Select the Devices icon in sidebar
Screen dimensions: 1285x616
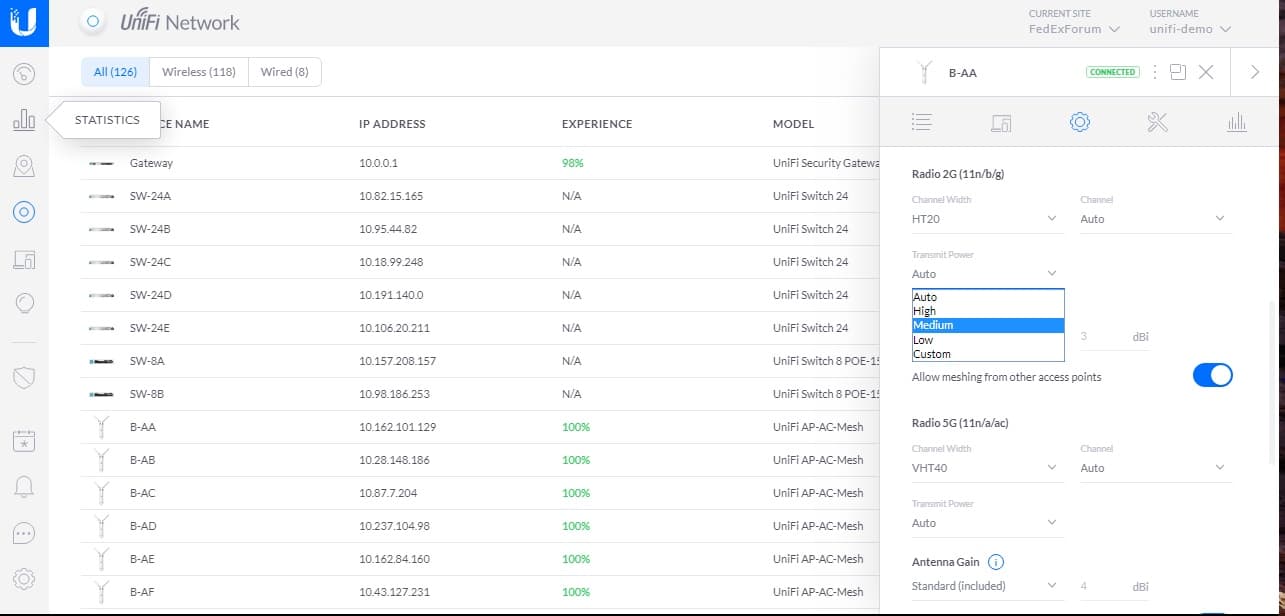(24, 212)
